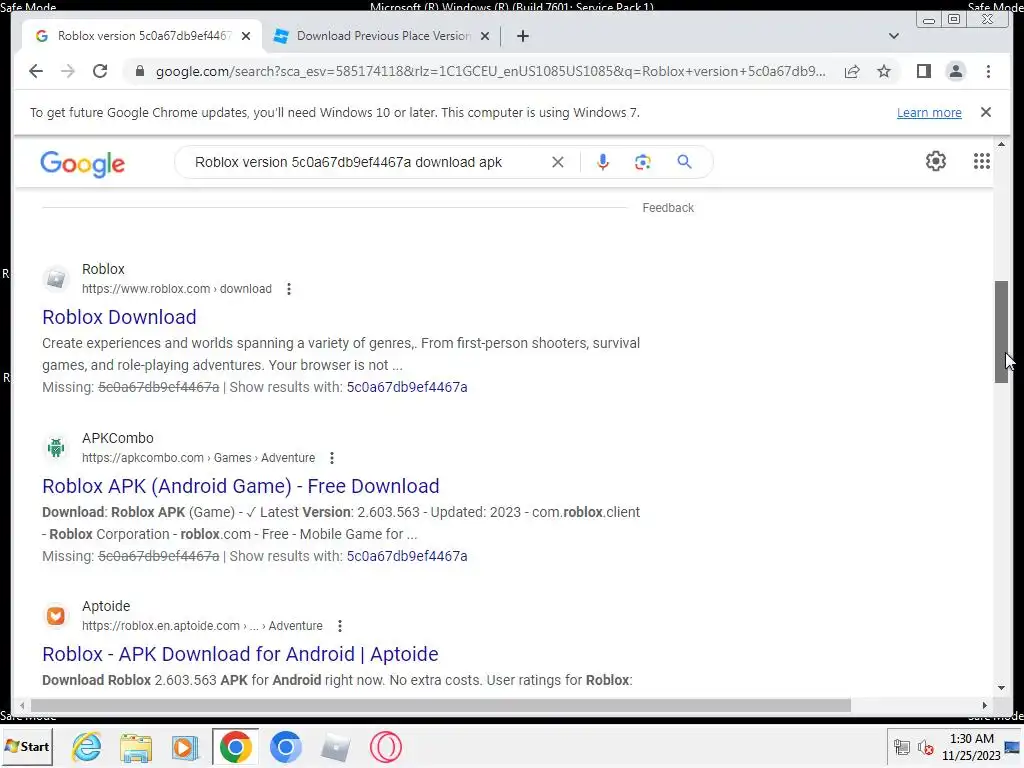Open Roblox Studio from the taskbar
The image size is (1024, 768).
[x=336, y=747]
